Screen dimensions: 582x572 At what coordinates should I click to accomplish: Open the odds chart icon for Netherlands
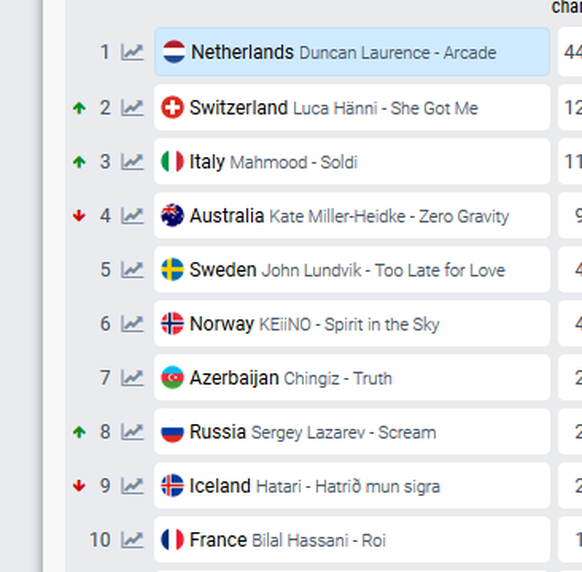click(132, 52)
